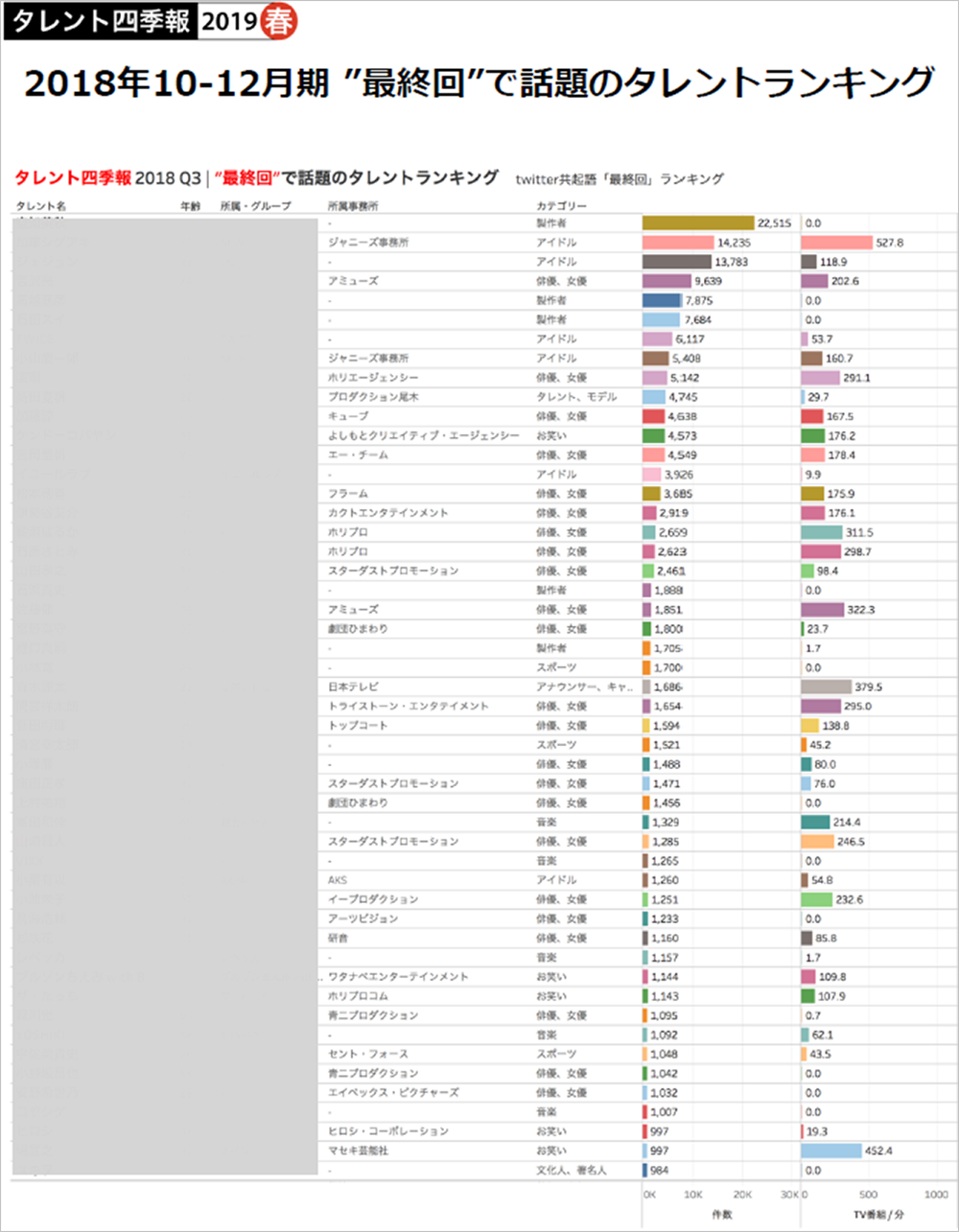
Task: Select the 文化人、著名人 category cell
Action: pyautogui.click(x=571, y=1171)
